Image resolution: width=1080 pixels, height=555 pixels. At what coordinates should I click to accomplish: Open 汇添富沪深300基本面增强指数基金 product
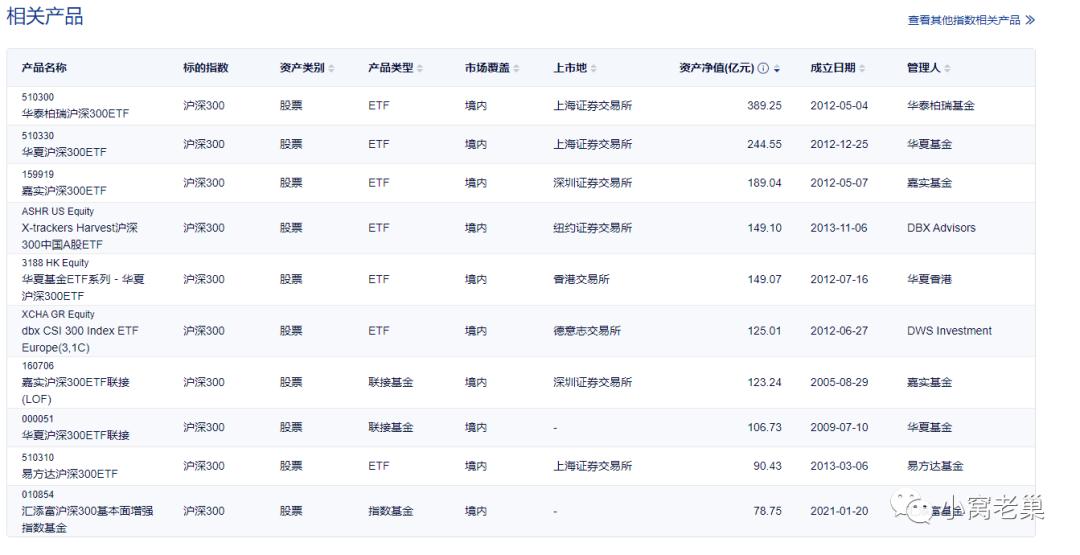tap(87, 519)
